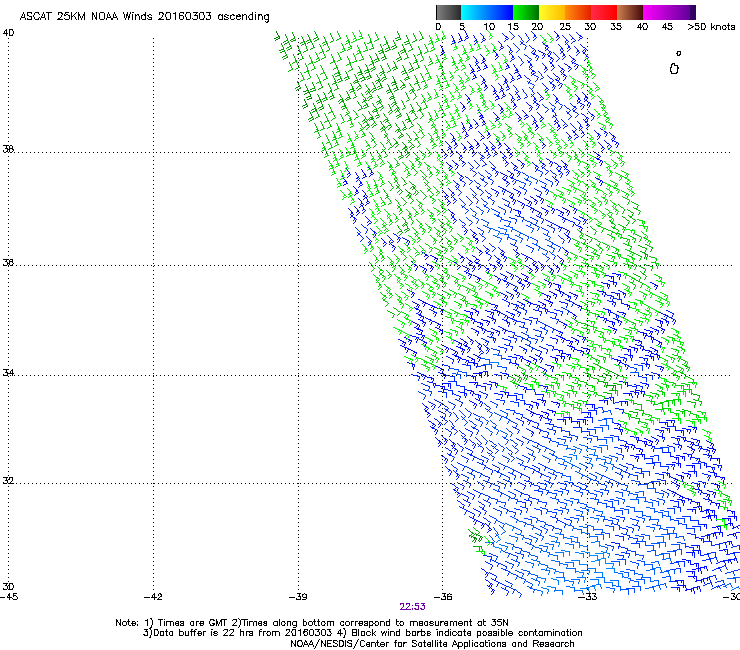Click the blue 10-15 knots legend color
This screenshot has width=740, height=650.
(x=500, y=12)
